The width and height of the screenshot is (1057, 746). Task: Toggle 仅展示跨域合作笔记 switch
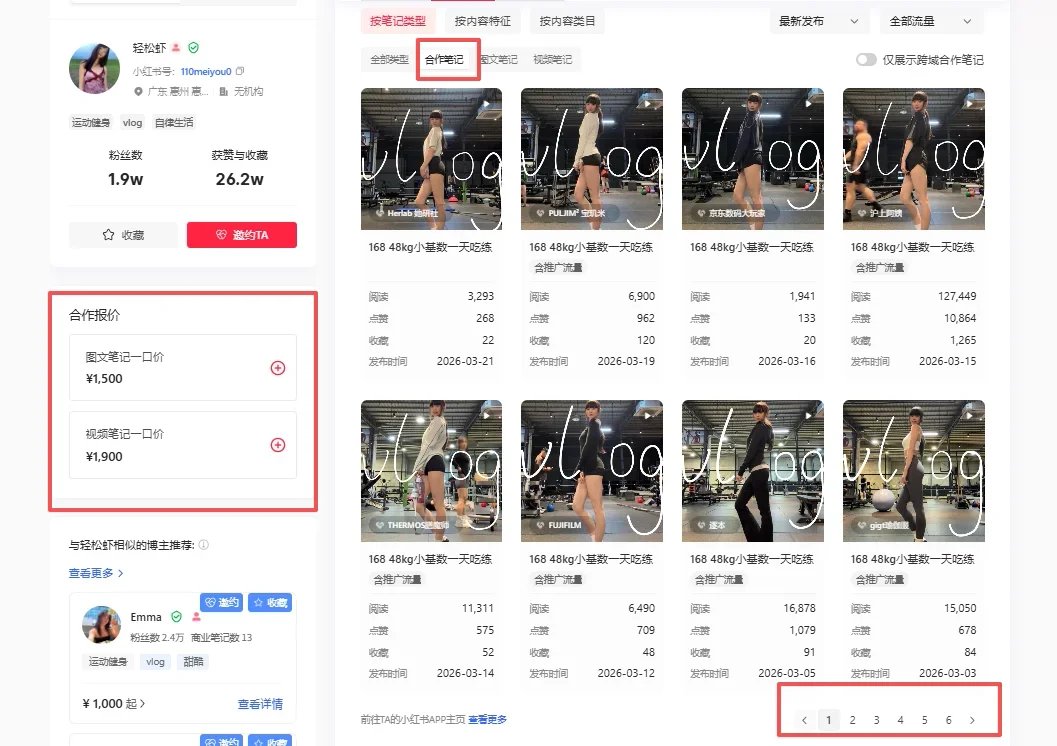pyautogui.click(x=866, y=60)
